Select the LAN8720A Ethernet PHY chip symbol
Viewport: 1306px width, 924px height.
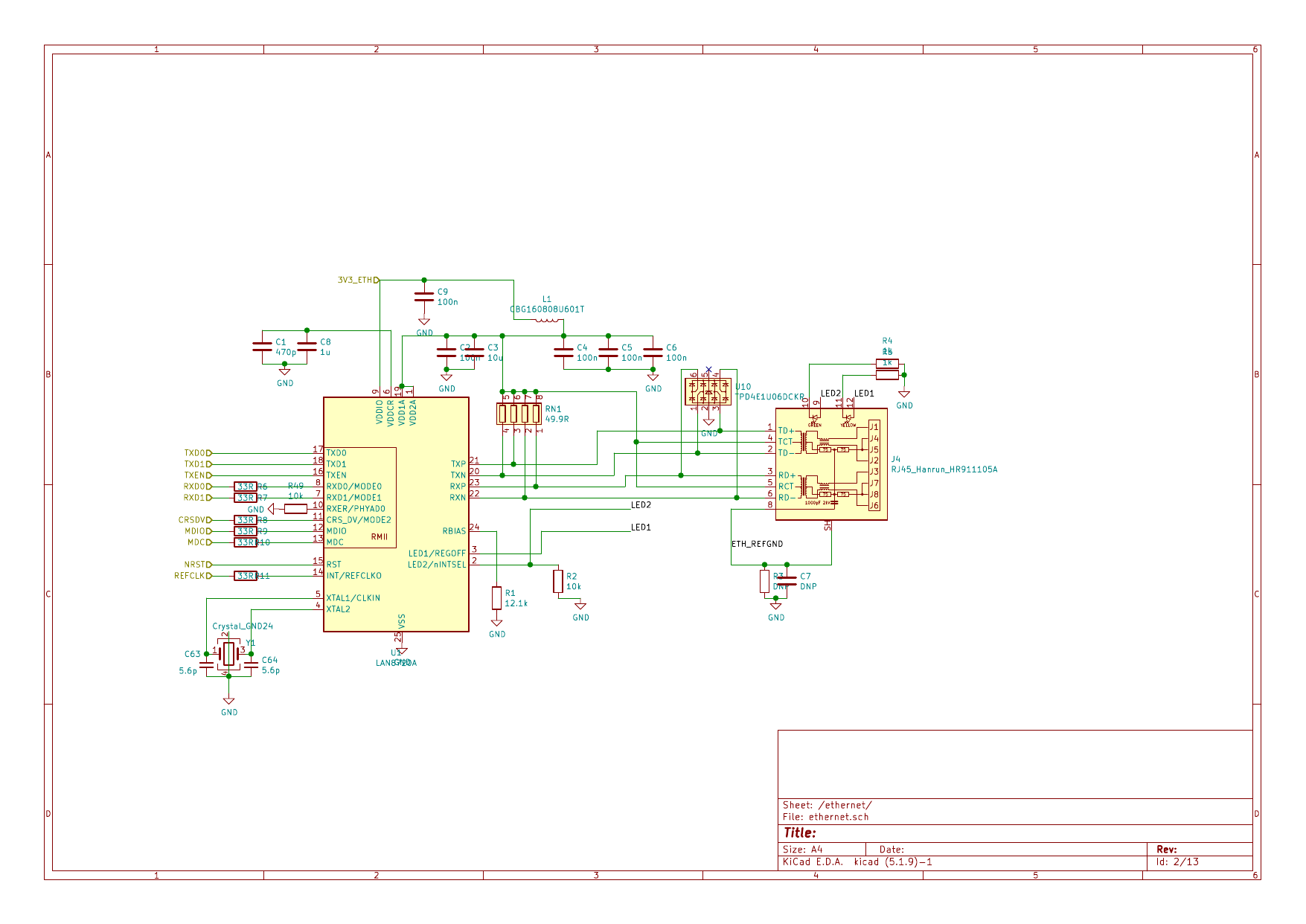tap(396, 513)
